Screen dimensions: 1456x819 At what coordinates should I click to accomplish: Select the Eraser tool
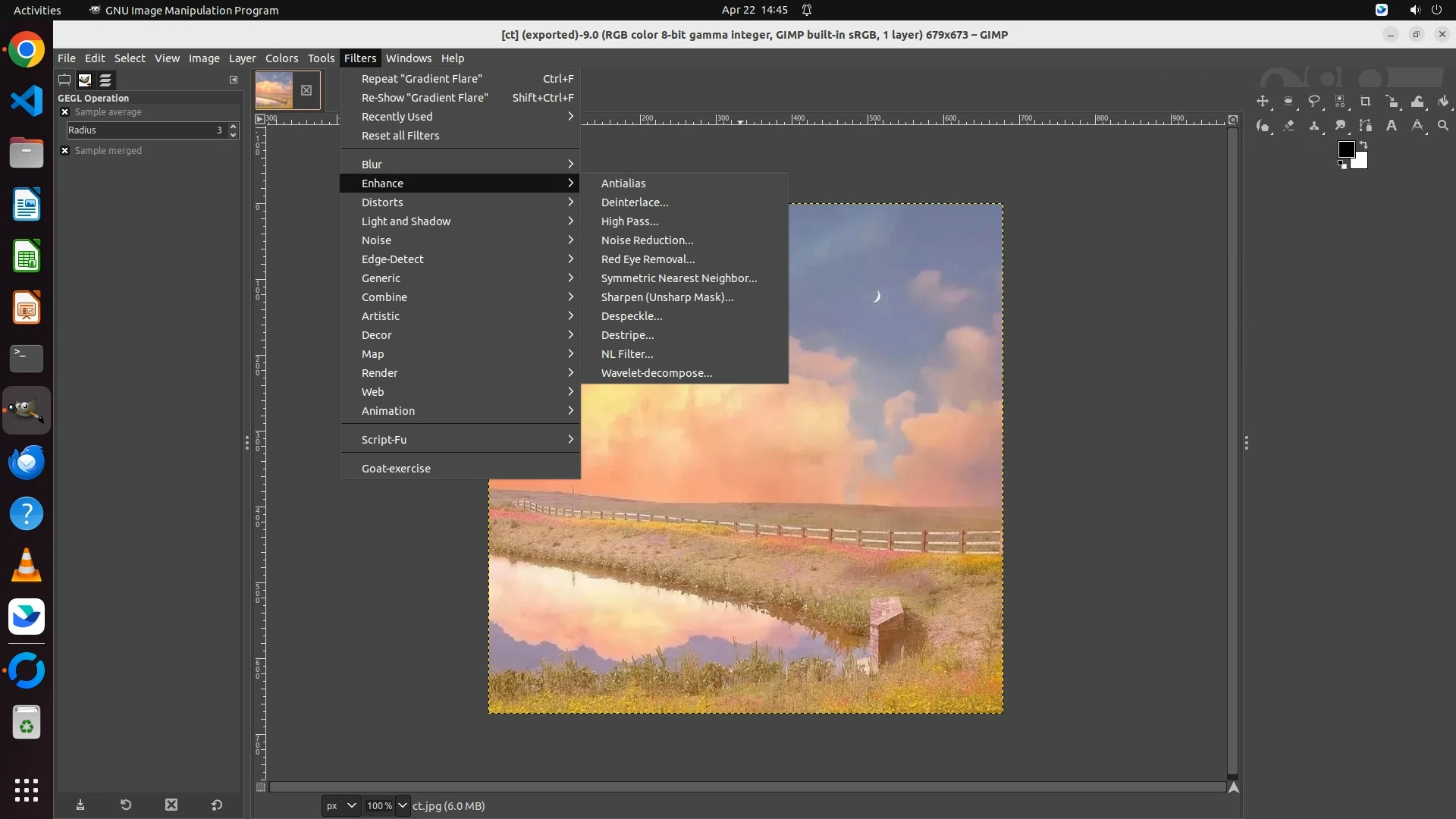(1288, 126)
